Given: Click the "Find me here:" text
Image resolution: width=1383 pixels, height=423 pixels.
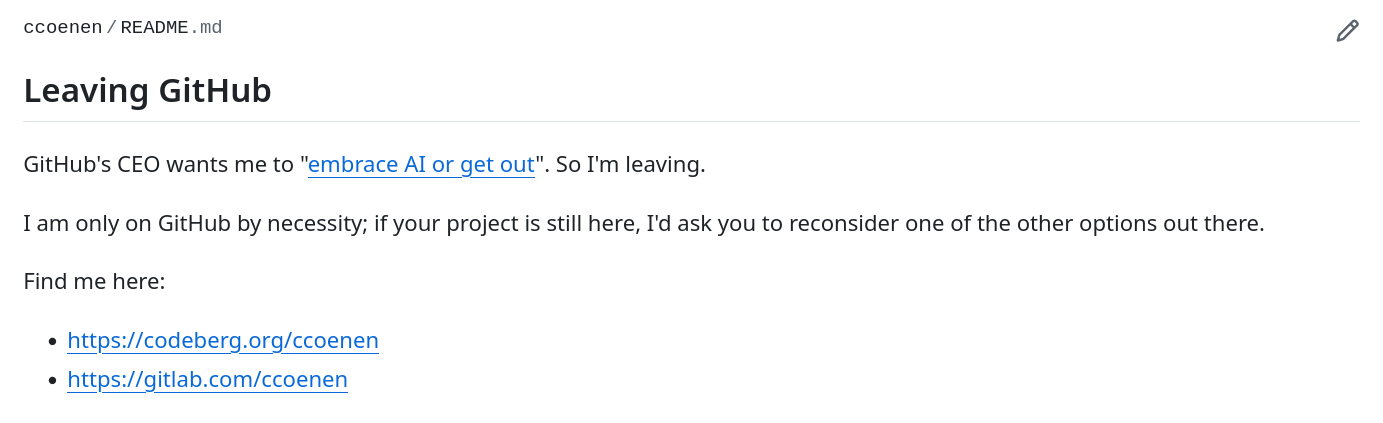Looking at the screenshot, I should click(94, 282).
